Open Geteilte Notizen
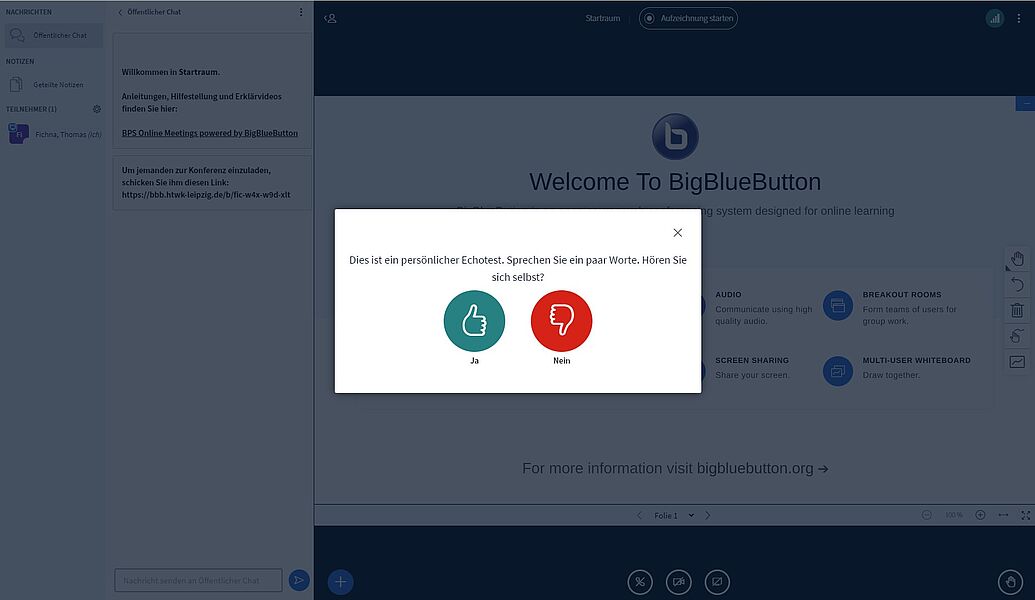Viewport: 1035px width, 600px height. tap(54, 84)
